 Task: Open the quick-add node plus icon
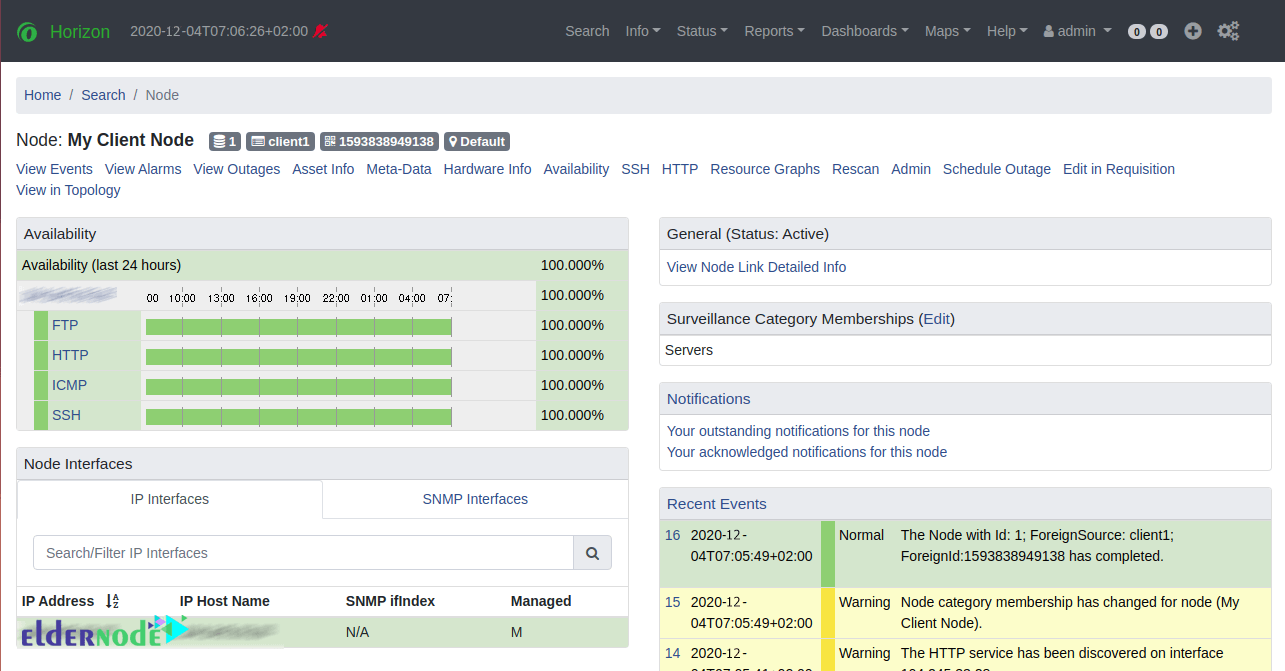tap(1192, 31)
